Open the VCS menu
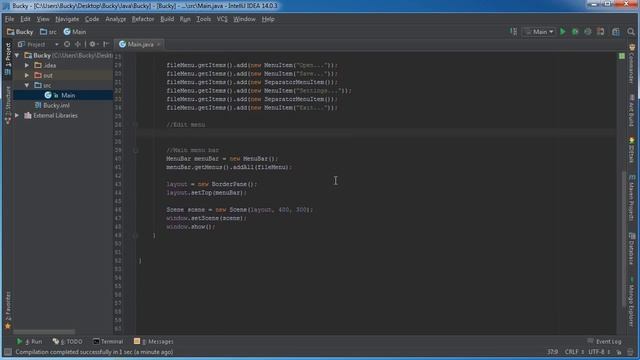The image size is (640, 360). 222,19
